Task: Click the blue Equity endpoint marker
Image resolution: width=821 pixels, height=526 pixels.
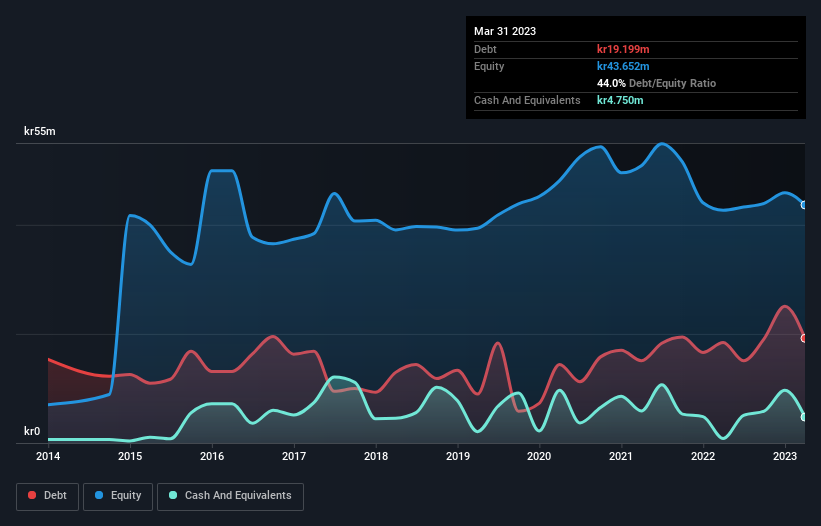Action: click(x=804, y=205)
